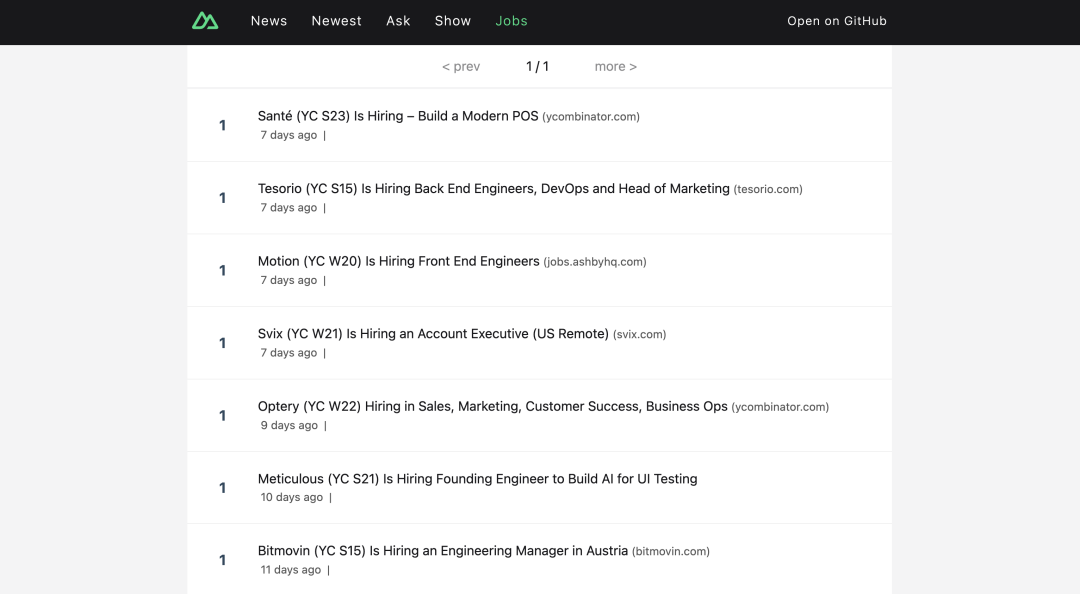This screenshot has width=1080, height=594.
Task: Visit the tesorio.com domain link
Action: point(768,190)
